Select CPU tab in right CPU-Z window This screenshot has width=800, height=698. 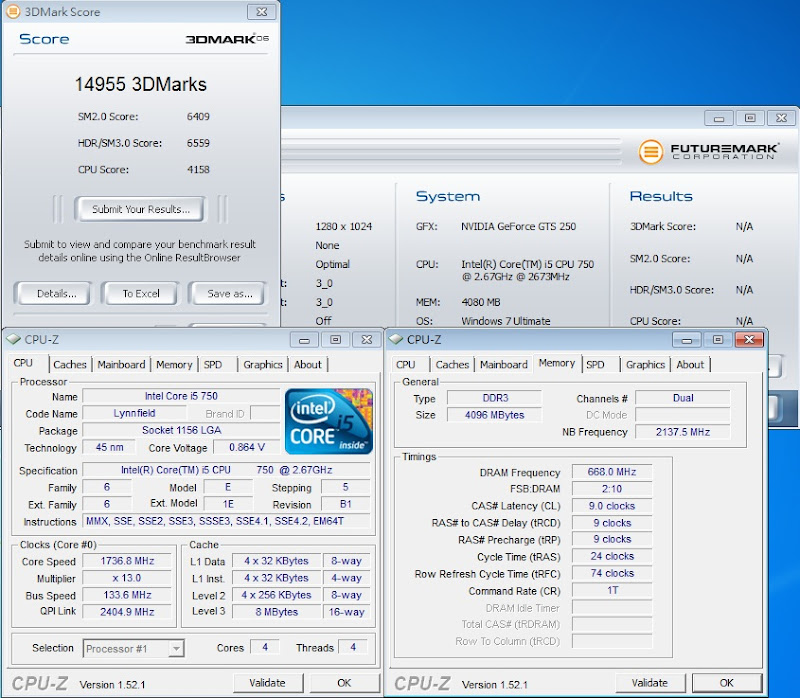click(x=406, y=364)
